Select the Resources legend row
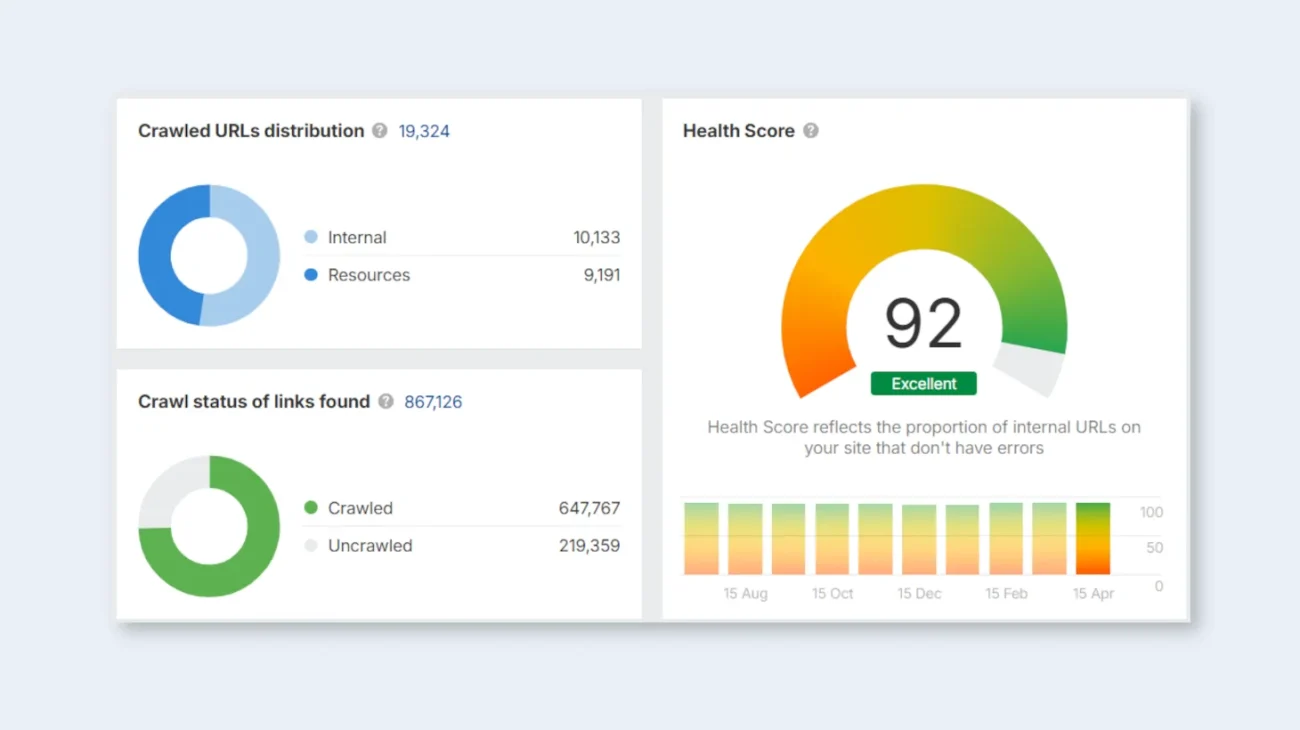 [462, 275]
